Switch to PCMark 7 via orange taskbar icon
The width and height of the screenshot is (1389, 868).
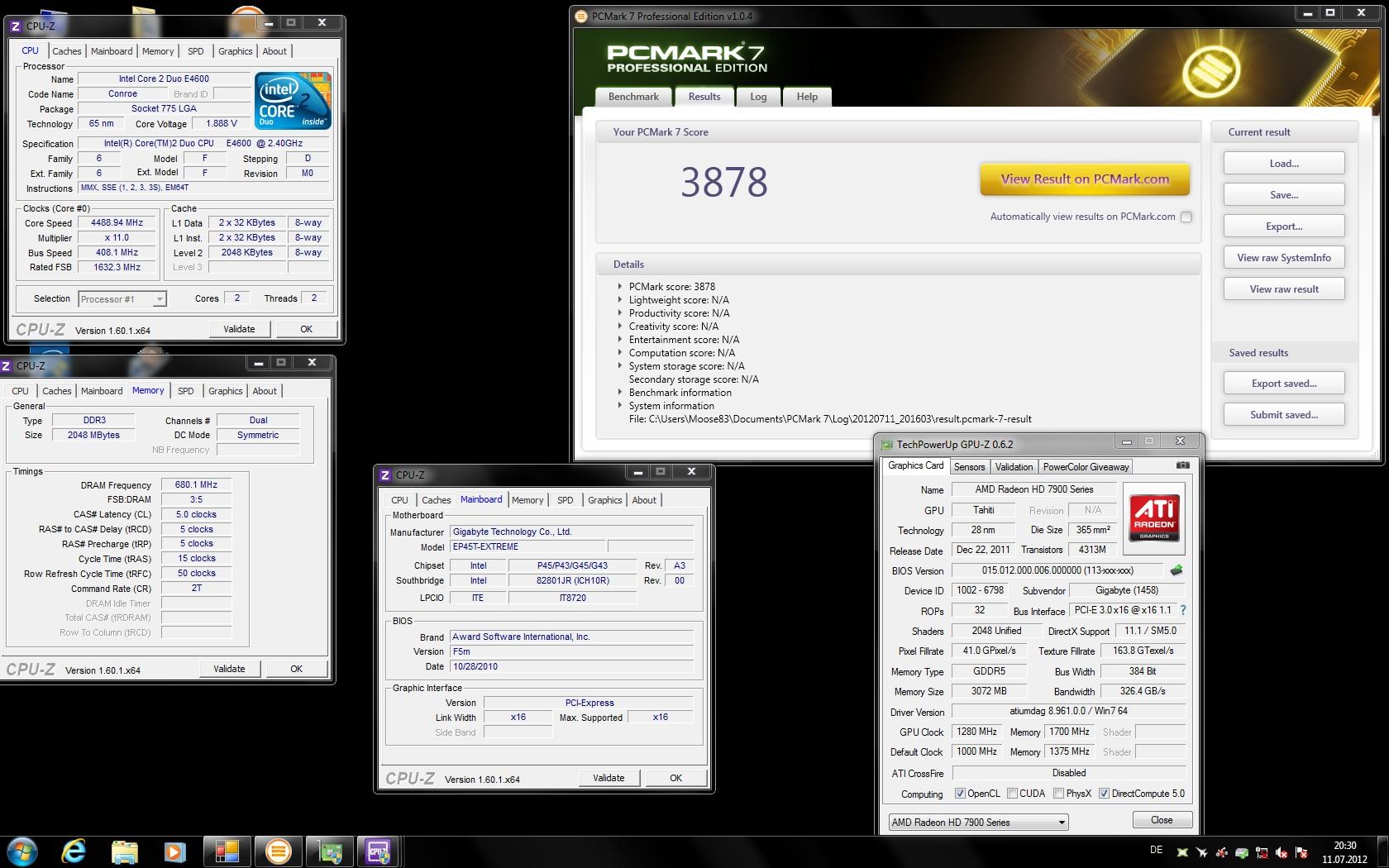point(278,851)
